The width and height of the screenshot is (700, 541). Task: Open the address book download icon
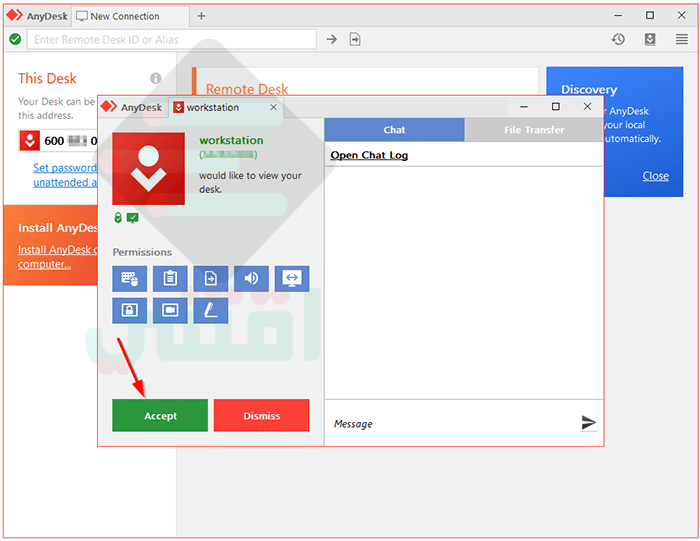pyautogui.click(x=650, y=39)
